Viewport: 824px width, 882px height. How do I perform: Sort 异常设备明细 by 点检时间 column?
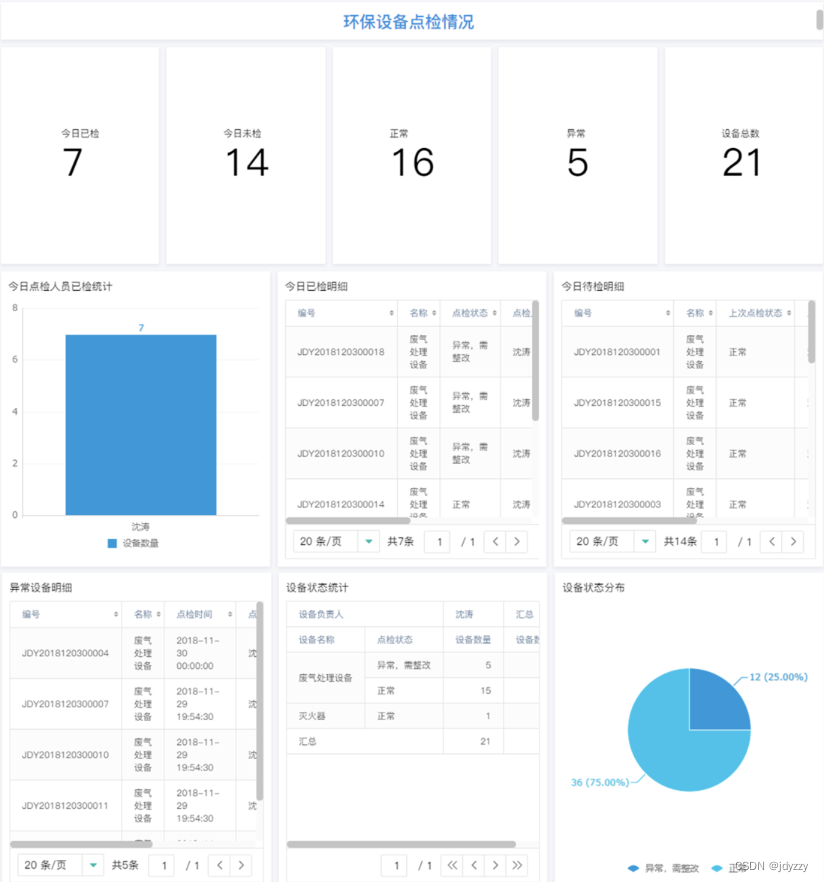point(230,614)
